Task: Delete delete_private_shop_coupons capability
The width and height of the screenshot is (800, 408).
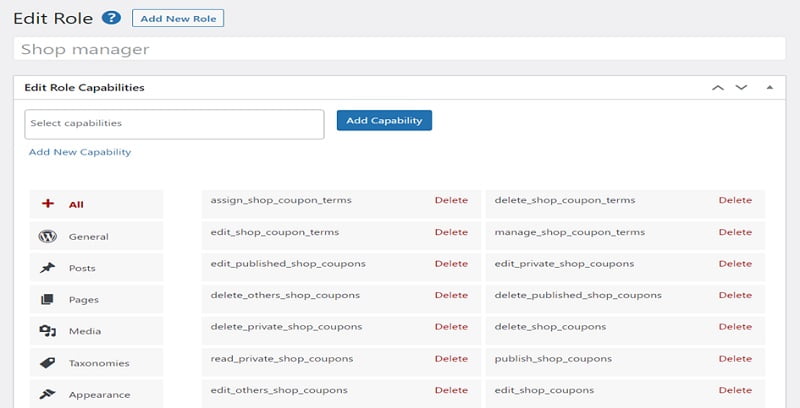Action: pyautogui.click(x=451, y=326)
